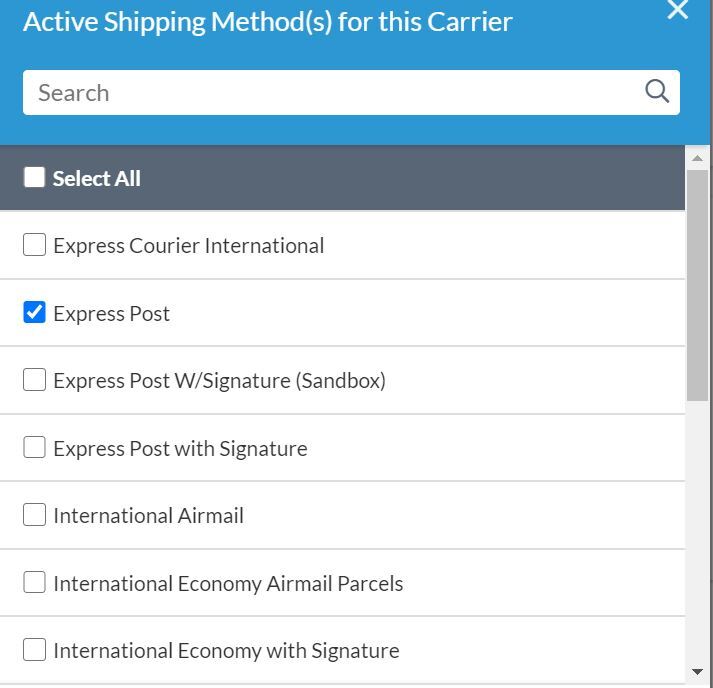713x688 pixels.
Task: Click the scroll down arrow
Action: [x=697, y=673]
